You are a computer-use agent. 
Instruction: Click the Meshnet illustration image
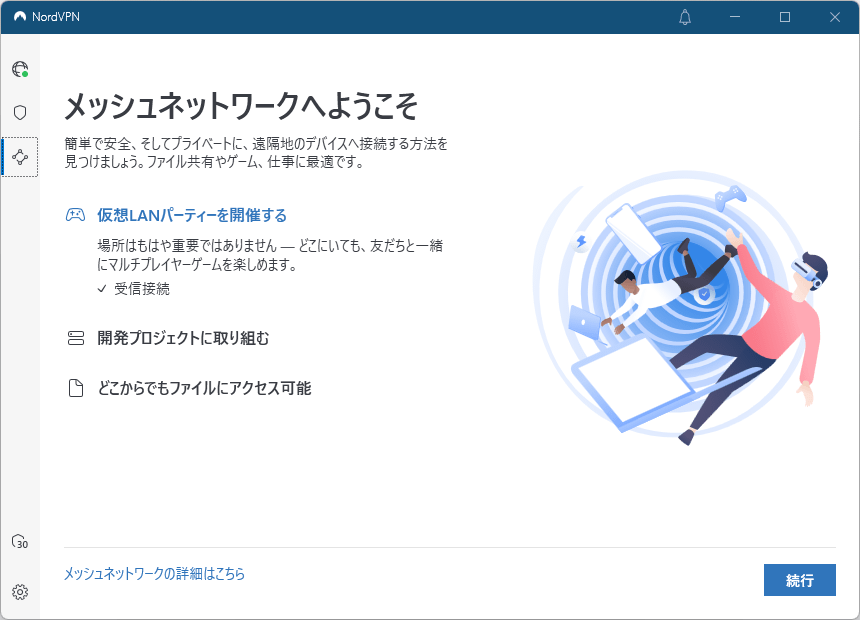[x=680, y=307]
